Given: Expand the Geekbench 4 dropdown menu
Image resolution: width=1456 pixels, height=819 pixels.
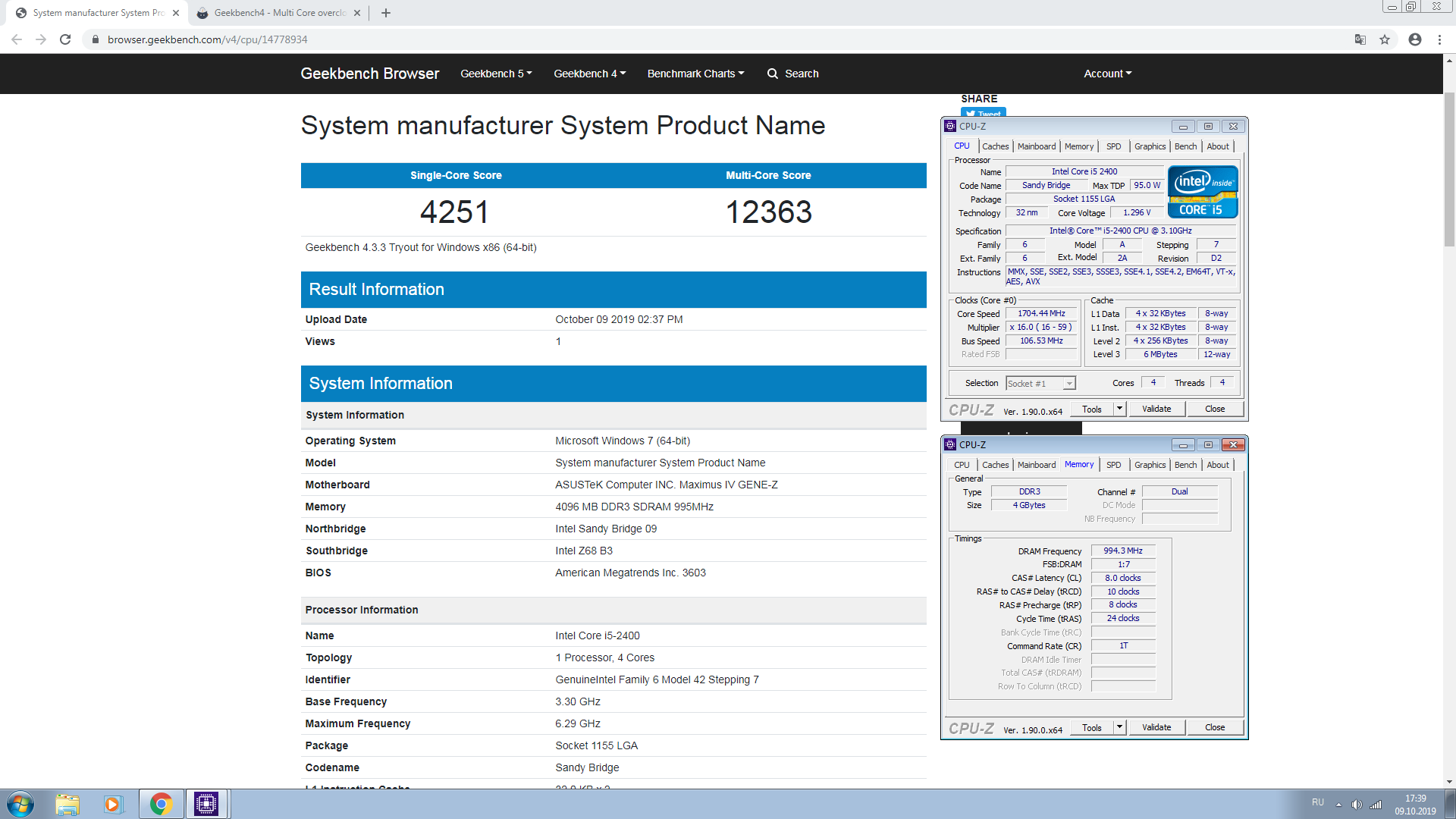Looking at the screenshot, I should pyautogui.click(x=590, y=74).
